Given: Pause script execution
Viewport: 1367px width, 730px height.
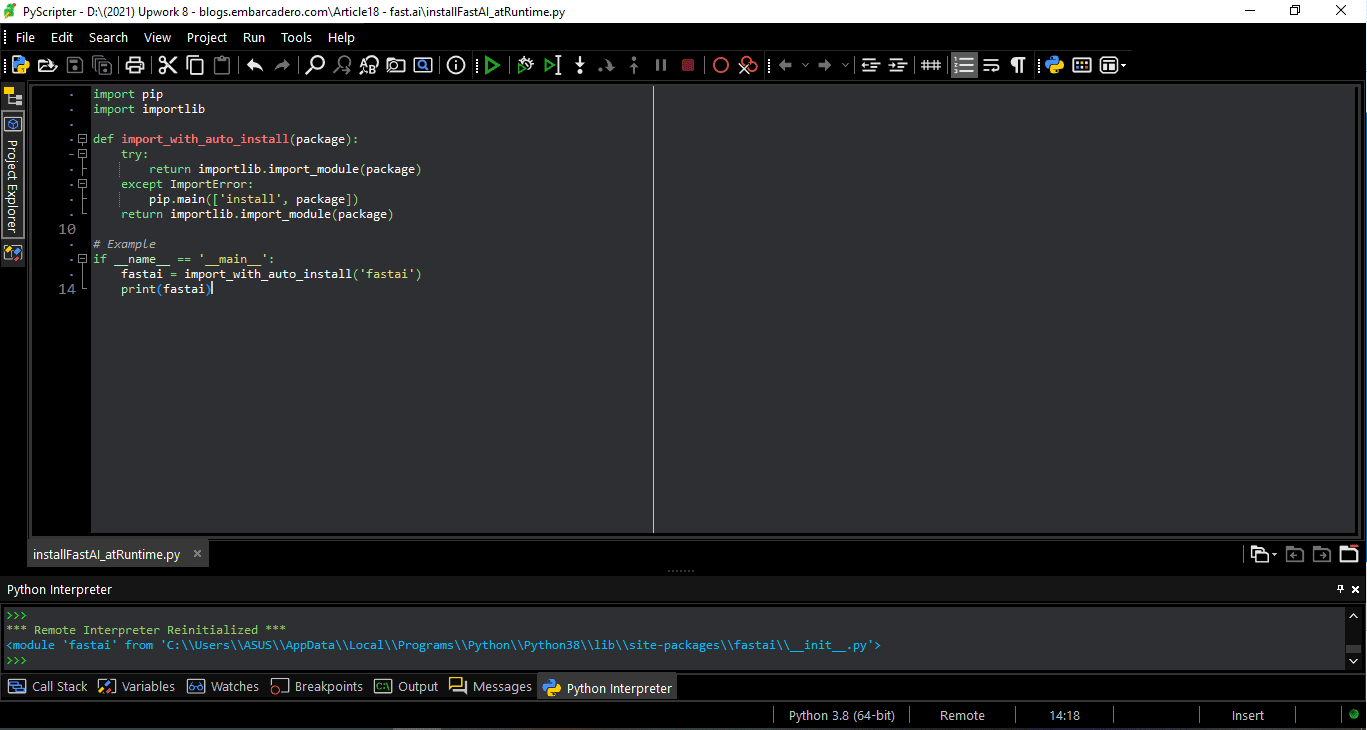Looking at the screenshot, I should [660, 65].
